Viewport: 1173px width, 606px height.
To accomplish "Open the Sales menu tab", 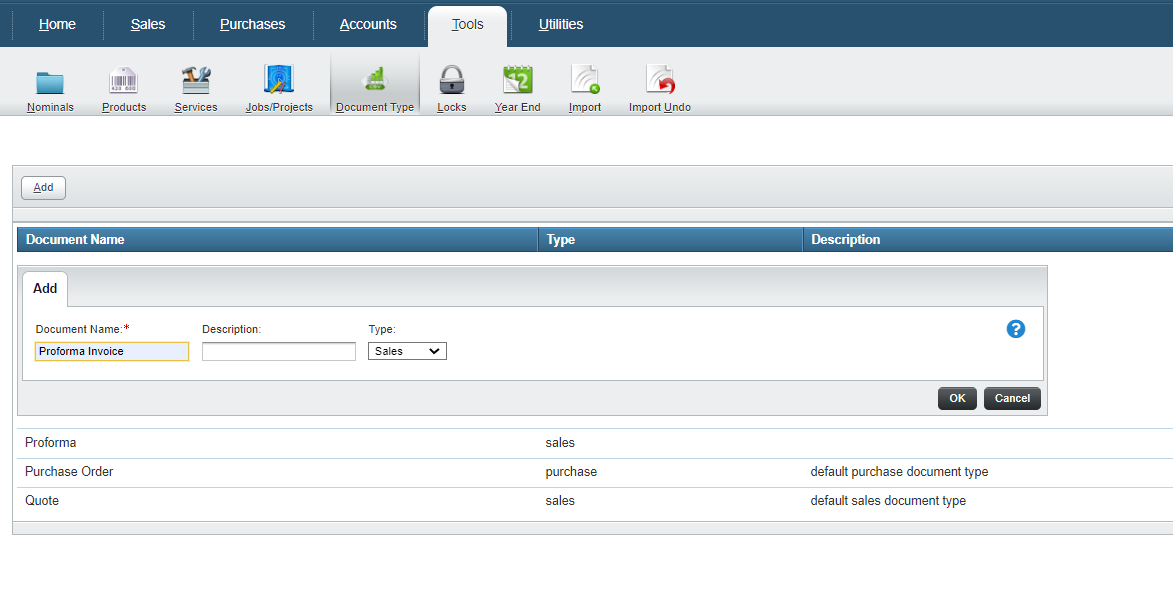I will pos(148,24).
